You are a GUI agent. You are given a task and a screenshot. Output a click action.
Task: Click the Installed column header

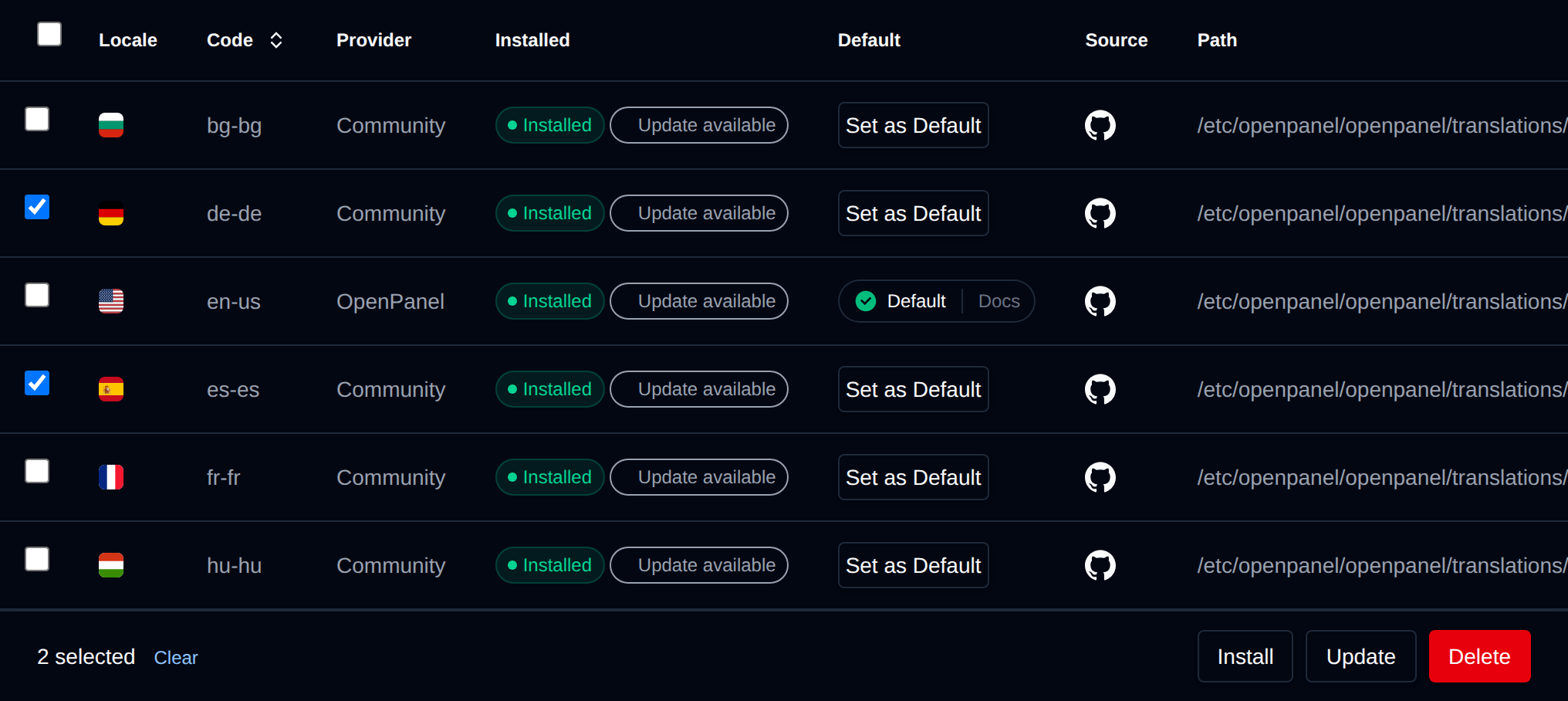coord(532,40)
